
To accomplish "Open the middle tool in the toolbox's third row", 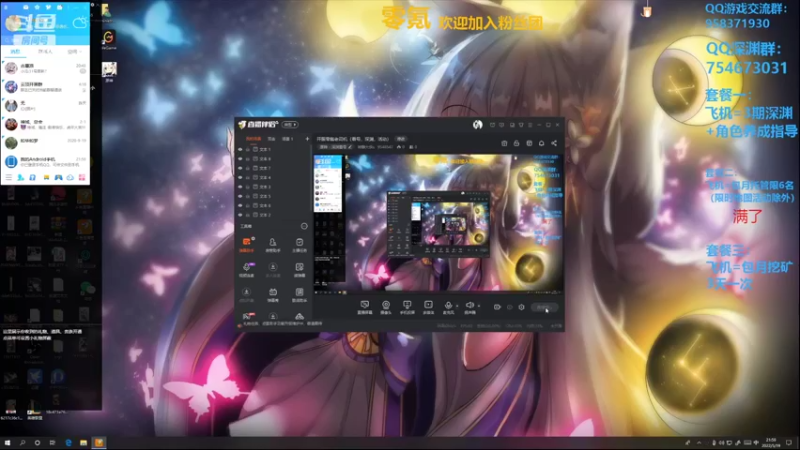I will (x=273, y=294).
